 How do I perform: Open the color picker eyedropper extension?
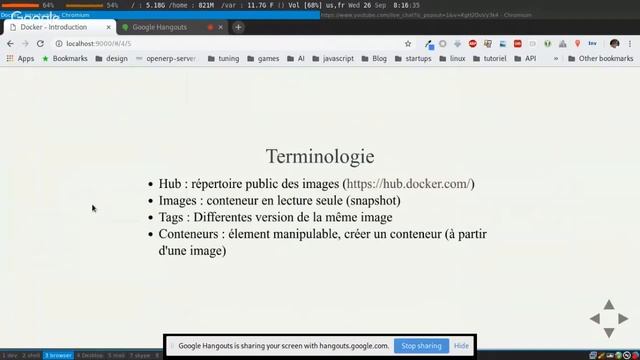(429, 44)
